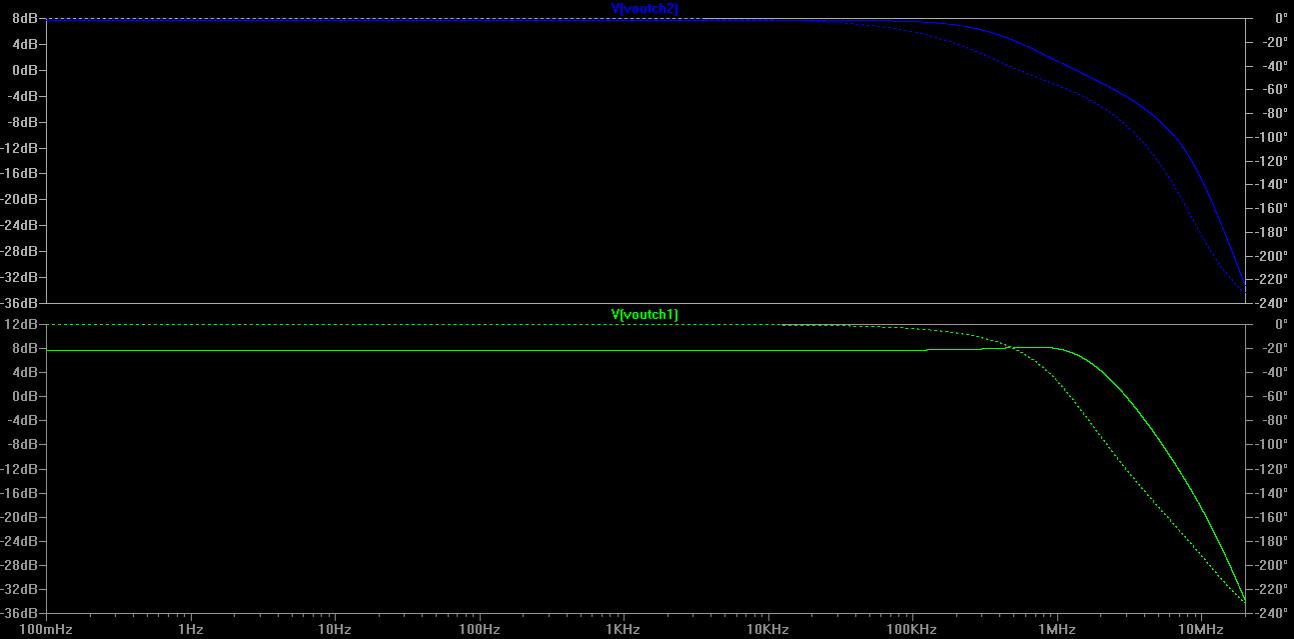1294x639 pixels.
Task: Click -60° on the lower pane's phase axis
Action: 1274,396
